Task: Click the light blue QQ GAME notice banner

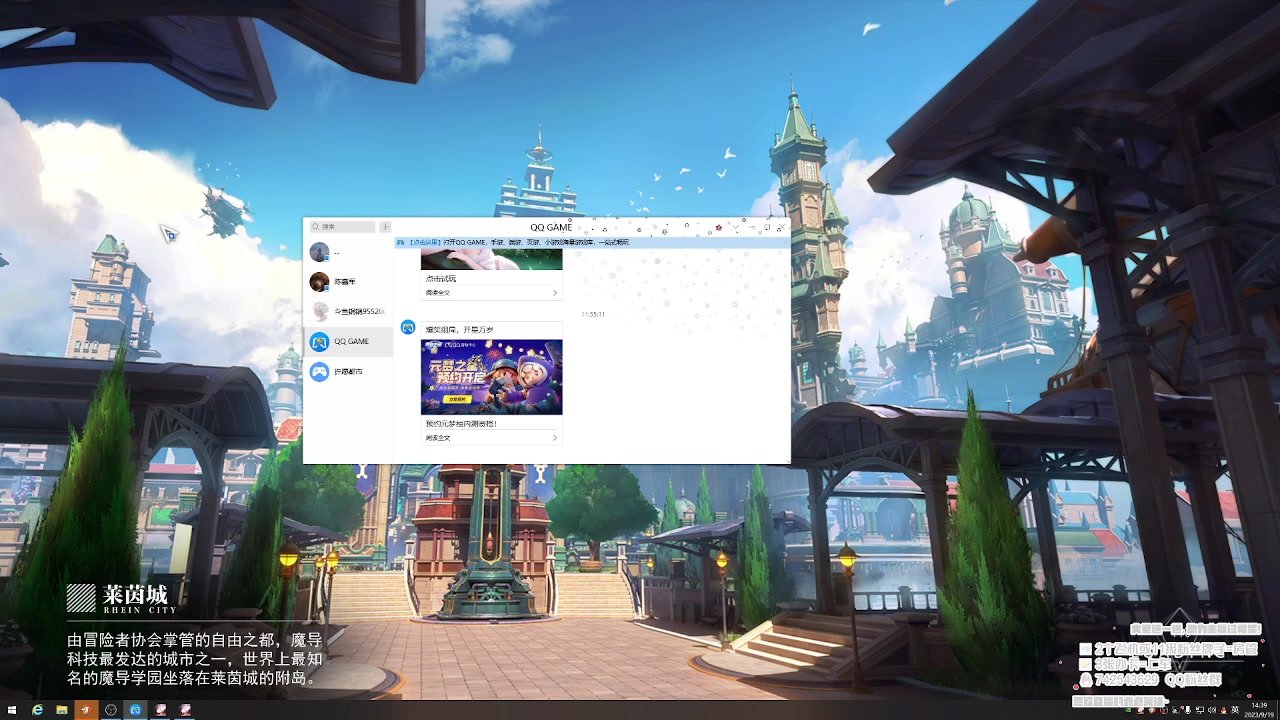Action: (x=592, y=242)
